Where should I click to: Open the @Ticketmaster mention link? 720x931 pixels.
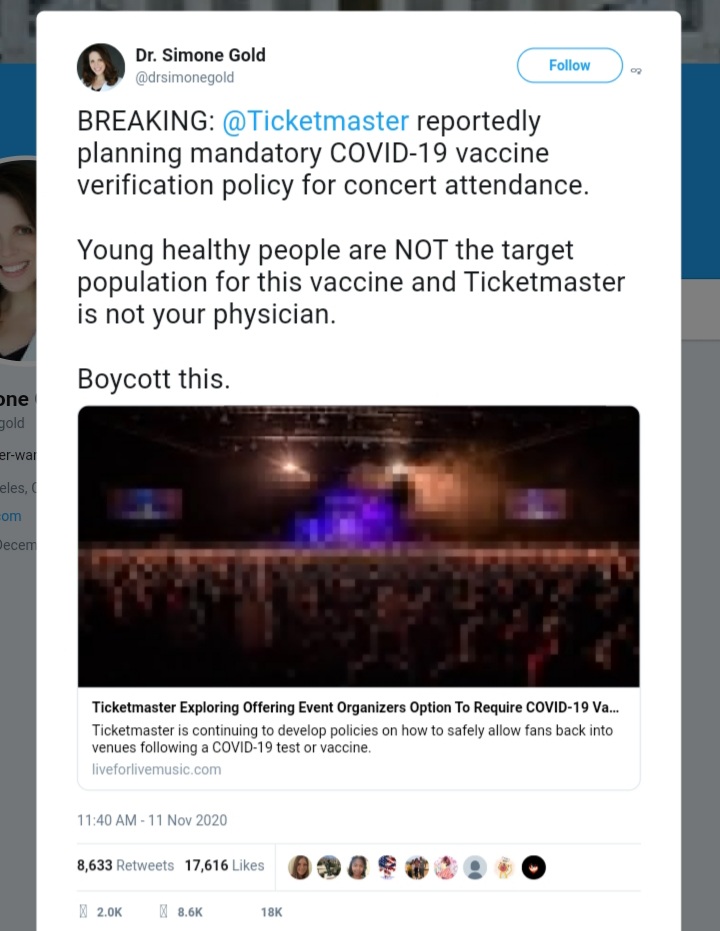pos(315,121)
